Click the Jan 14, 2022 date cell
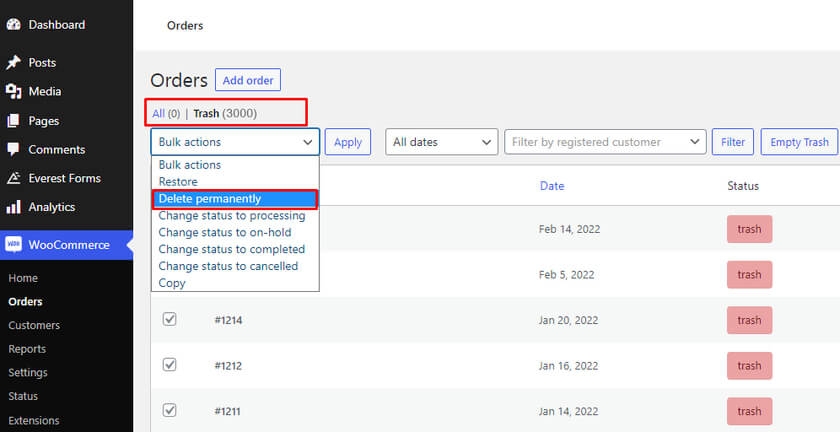Screen dimensions: 840x432 click(x=568, y=411)
